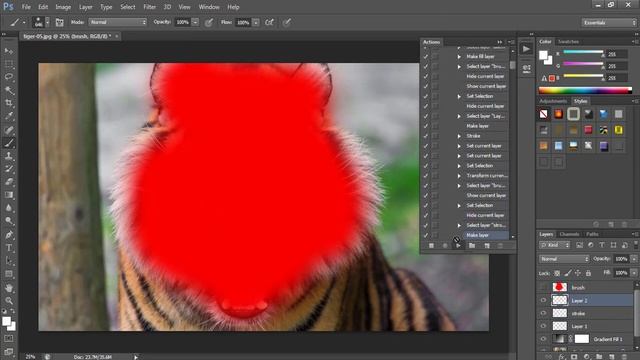
Task: Open the Essentials workspace dropdown
Action: pos(609,23)
